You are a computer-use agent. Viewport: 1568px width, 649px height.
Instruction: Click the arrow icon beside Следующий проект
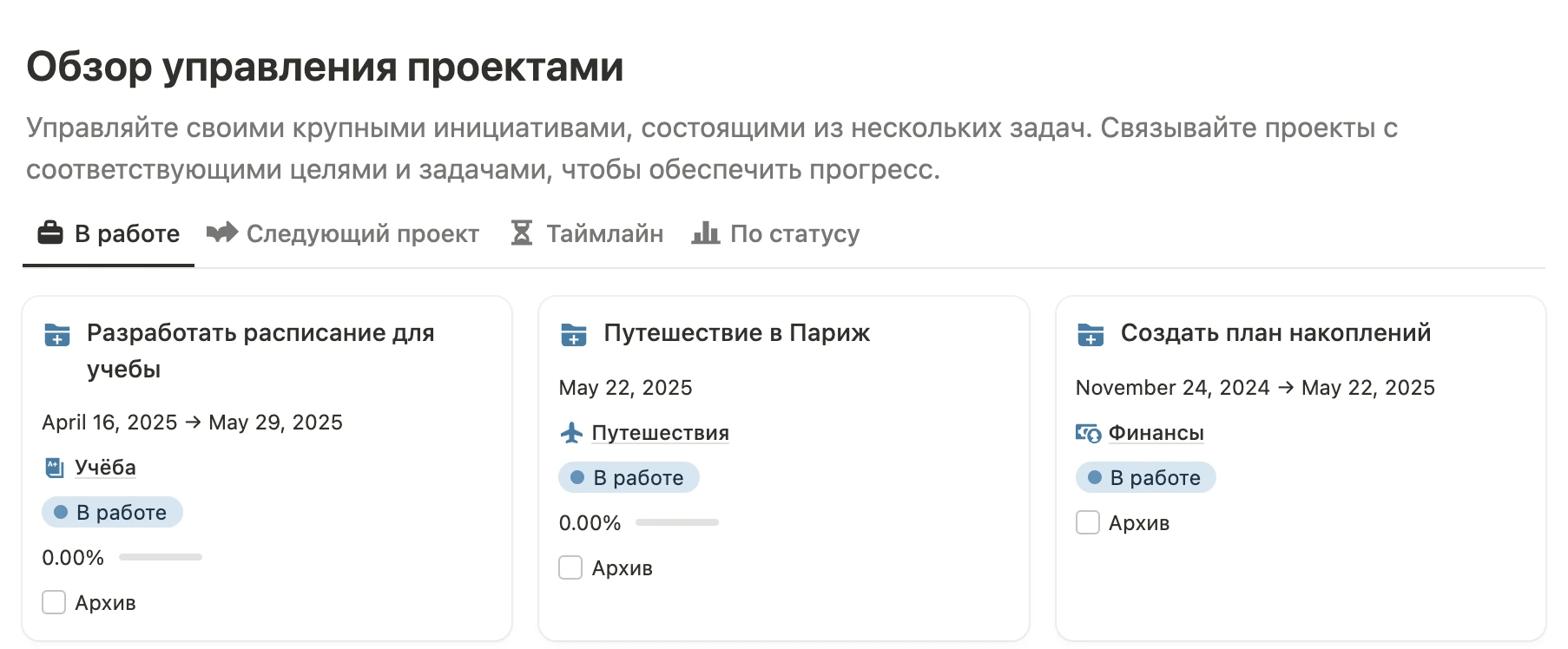click(x=221, y=233)
